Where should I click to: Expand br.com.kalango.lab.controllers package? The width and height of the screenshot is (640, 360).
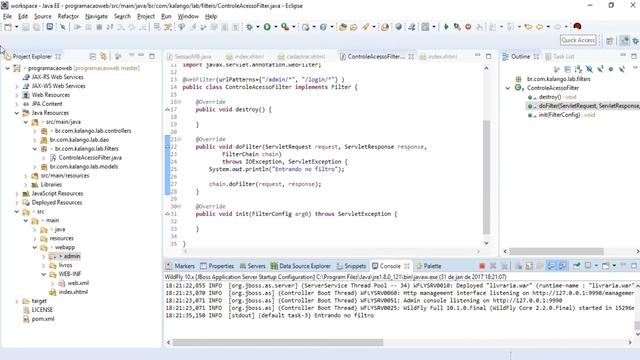(35, 131)
